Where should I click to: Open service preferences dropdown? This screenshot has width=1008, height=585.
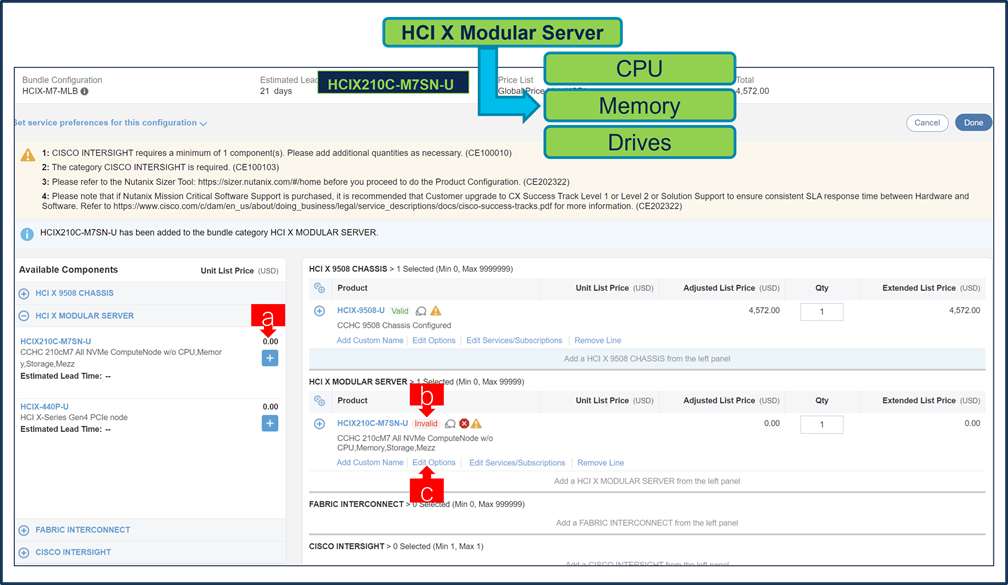pyautogui.click(x=111, y=123)
